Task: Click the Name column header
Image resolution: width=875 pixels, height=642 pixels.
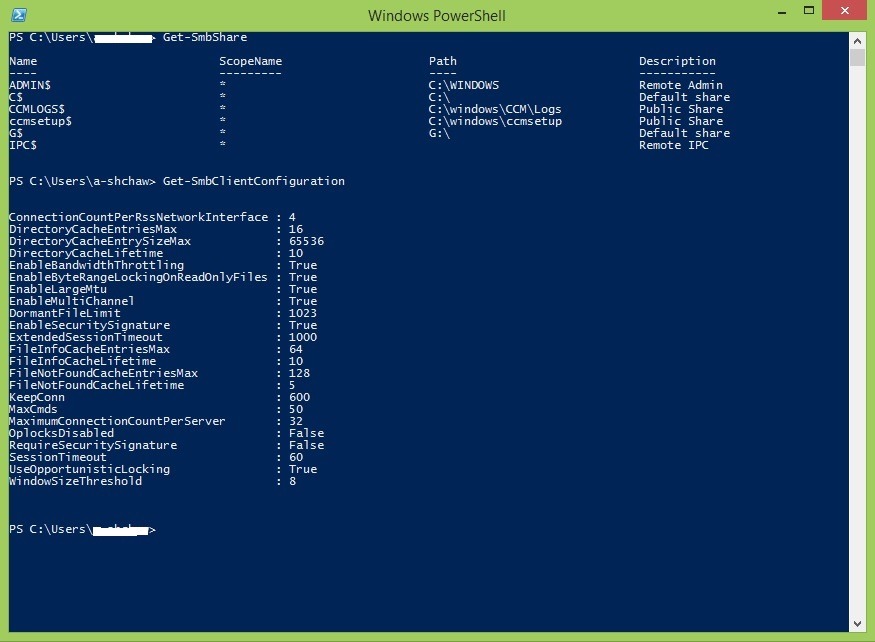Action: (x=23, y=61)
